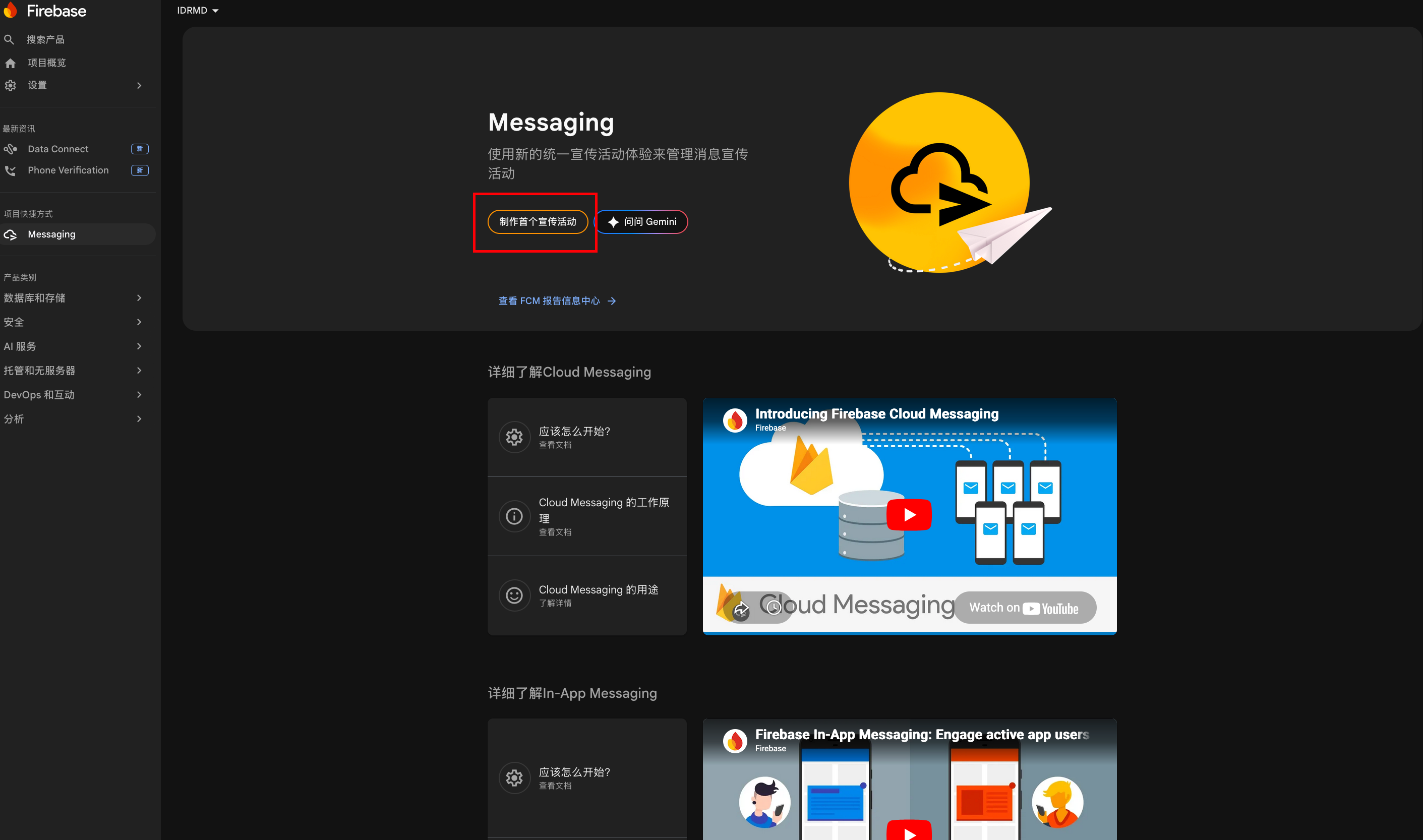1423x840 pixels.
Task: Open the IDRMD project selector dropdown
Action: click(x=198, y=10)
